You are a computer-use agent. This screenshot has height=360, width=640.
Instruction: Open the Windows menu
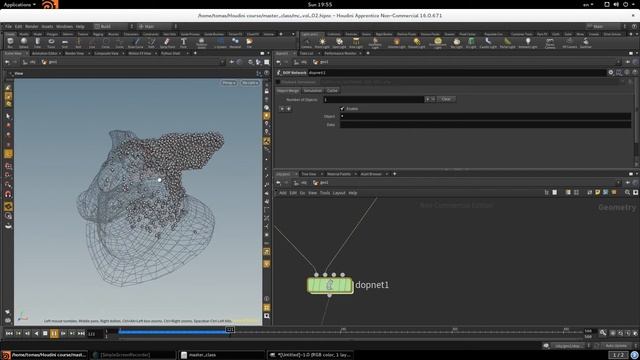64,26
